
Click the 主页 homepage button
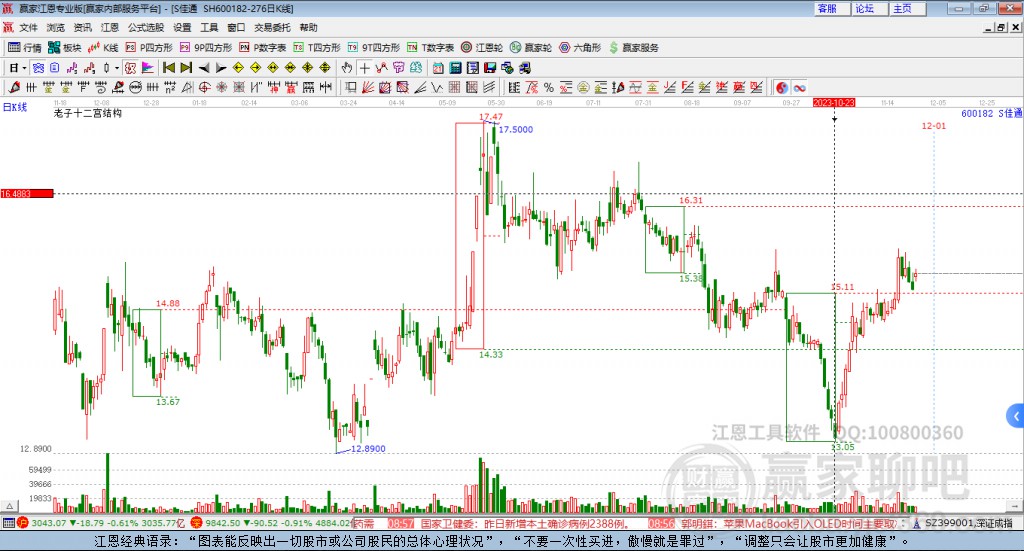pos(907,8)
